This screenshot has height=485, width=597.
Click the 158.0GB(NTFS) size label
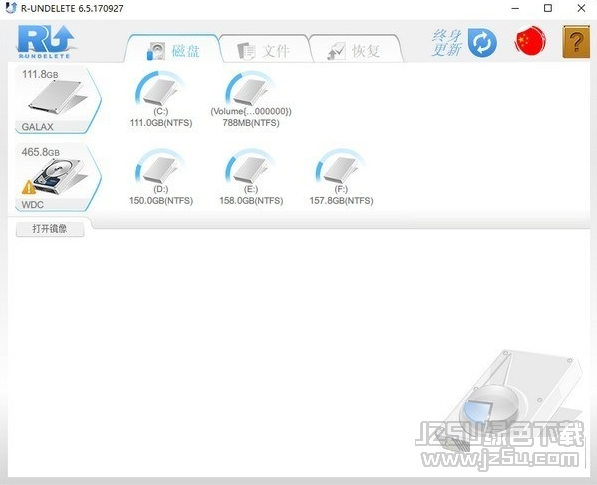[x=251, y=201]
